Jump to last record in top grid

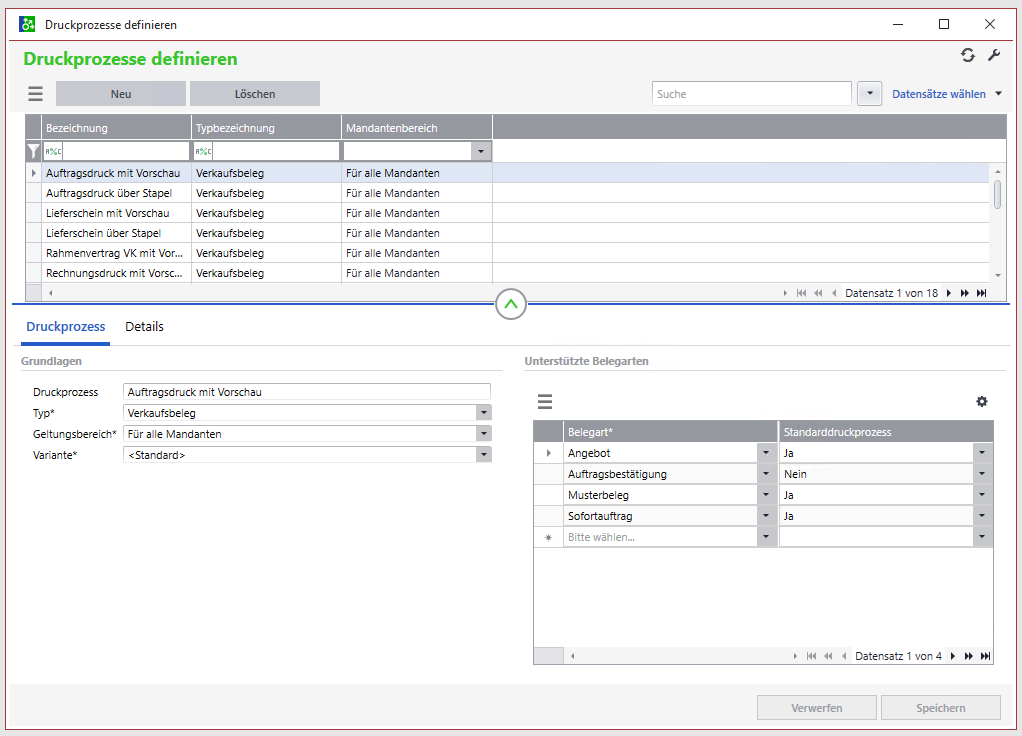pyautogui.click(x=982, y=293)
